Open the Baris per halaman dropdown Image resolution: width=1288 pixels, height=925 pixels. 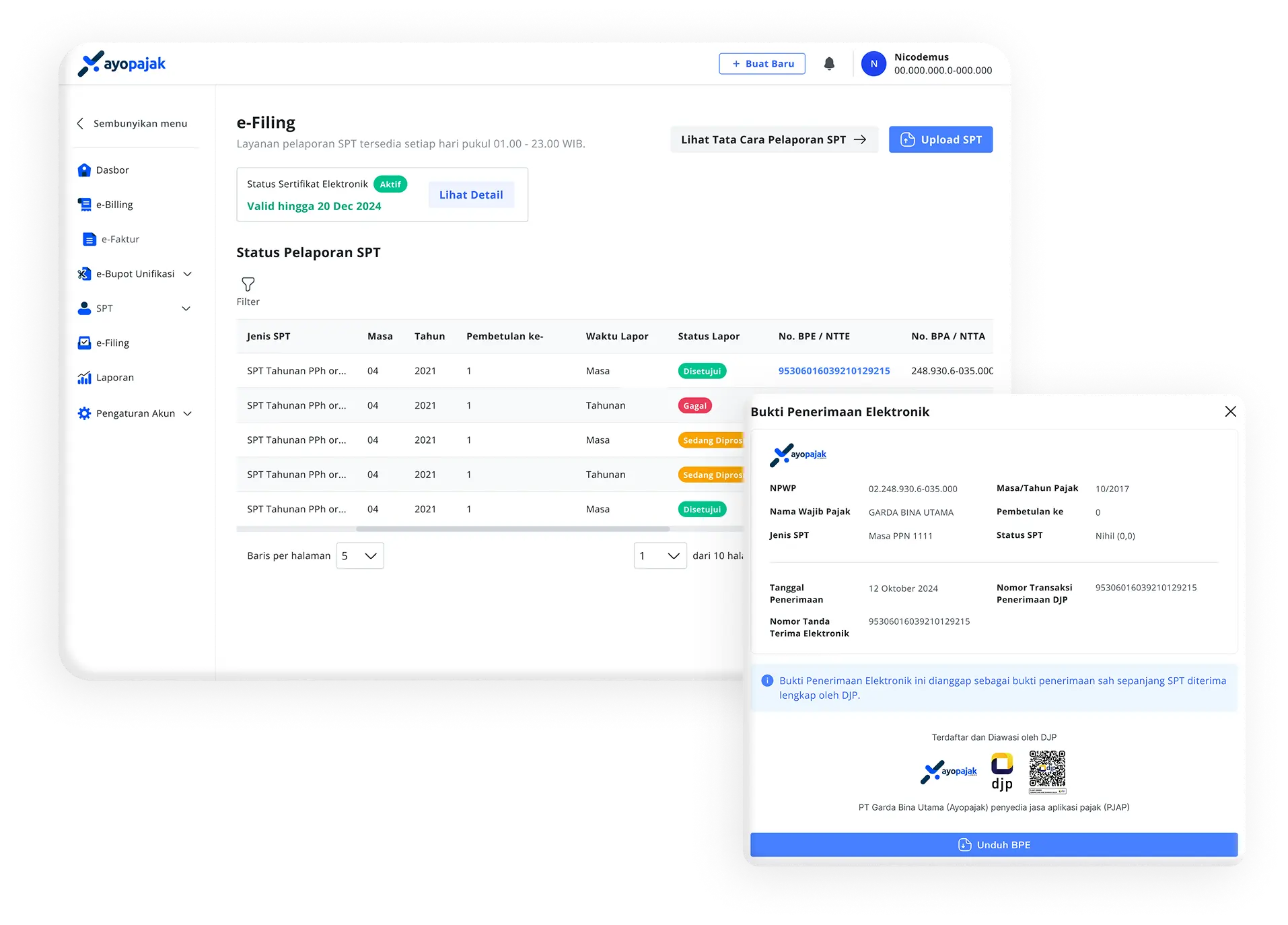(360, 556)
